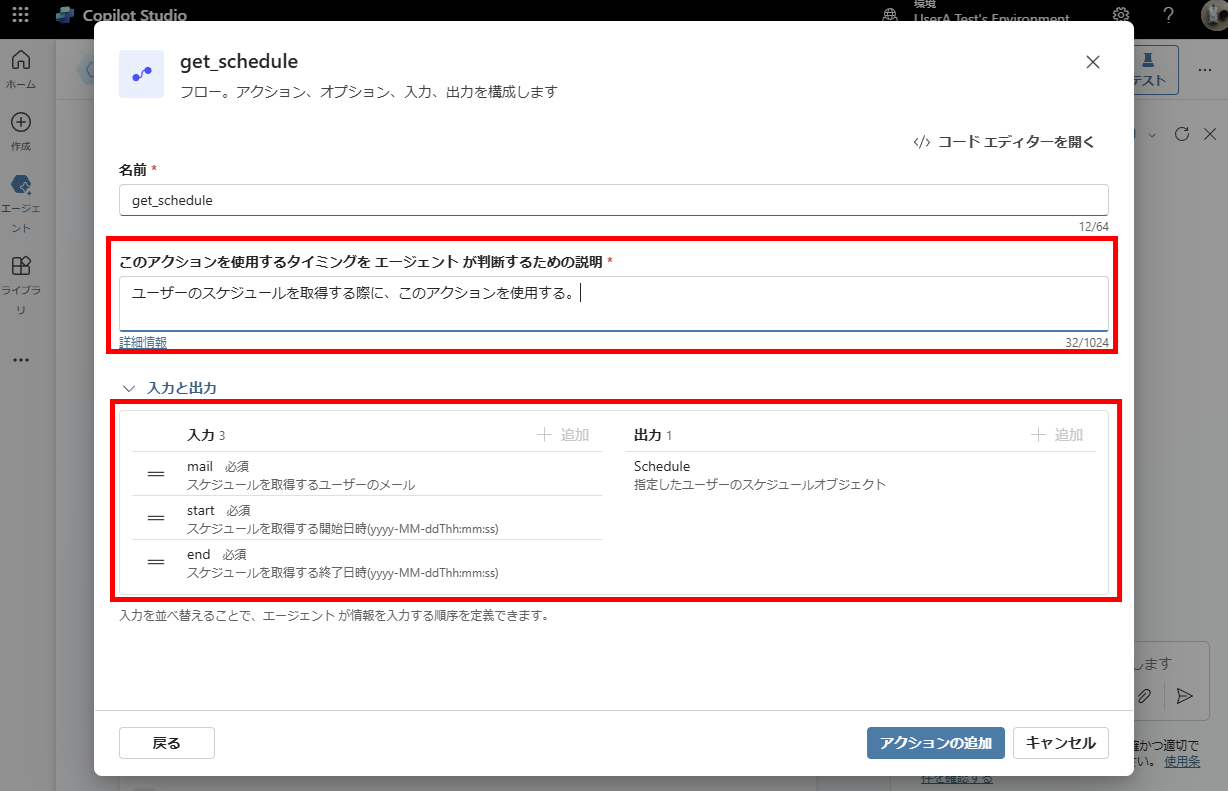Click the drag handle beside start input
Image resolution: width=1228 pixels, height=791 pixels.
156,518
